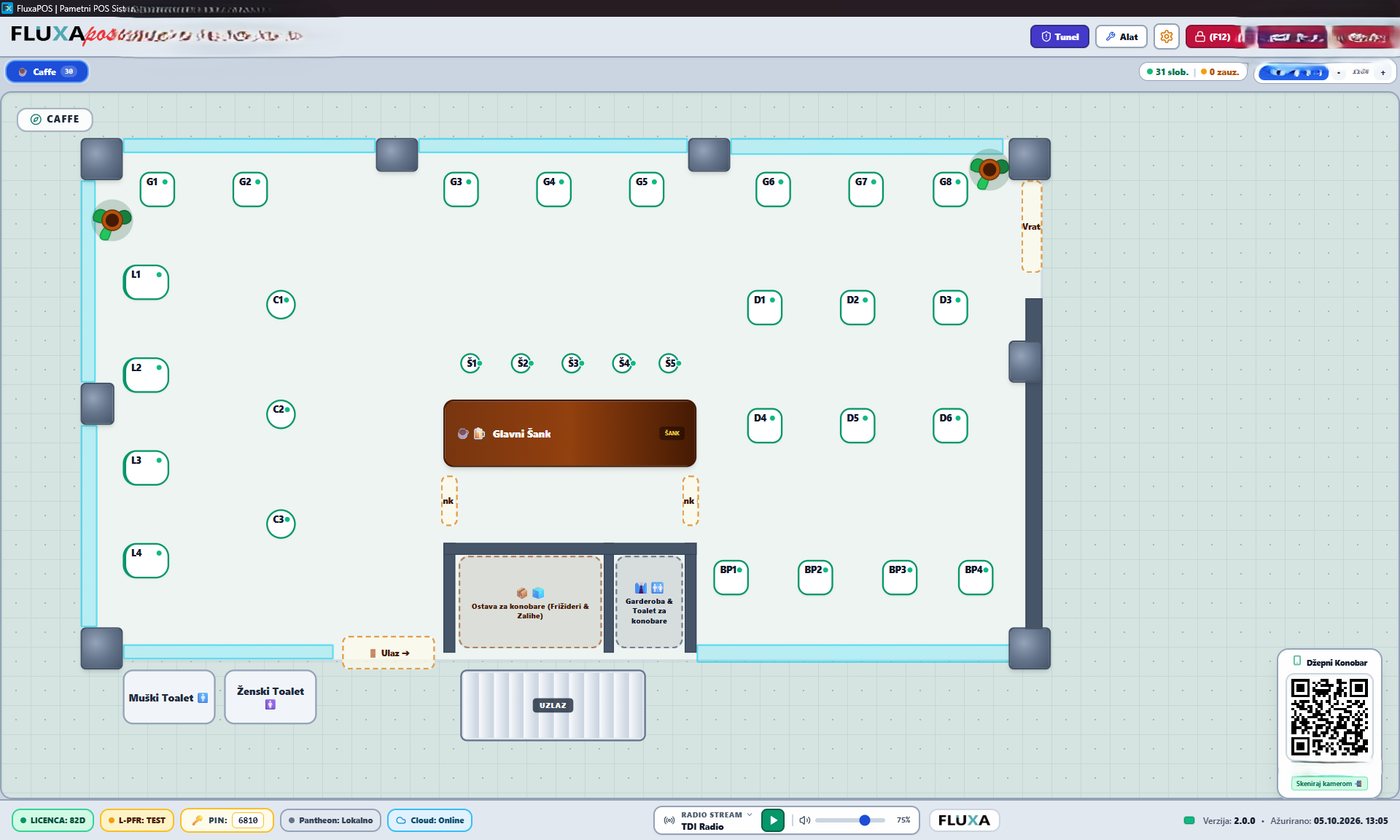
Task: Click the CAFFE area label
Action: pos(55,119)
